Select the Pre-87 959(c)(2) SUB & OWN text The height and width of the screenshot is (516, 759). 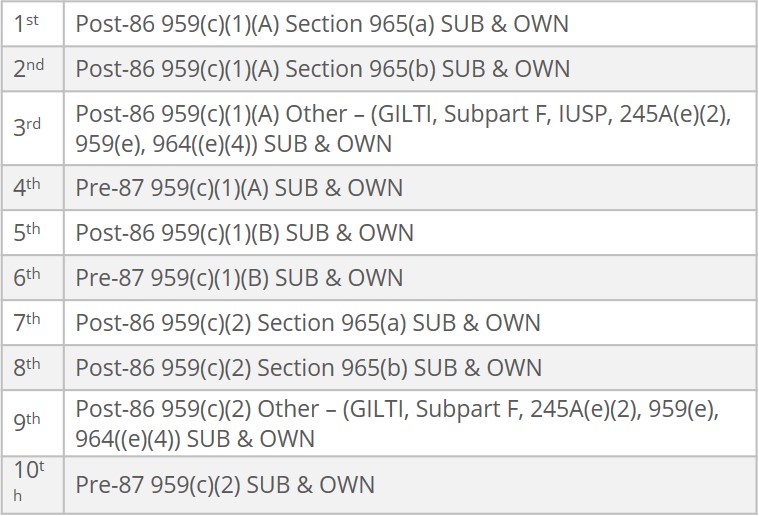tap(225, 485)
